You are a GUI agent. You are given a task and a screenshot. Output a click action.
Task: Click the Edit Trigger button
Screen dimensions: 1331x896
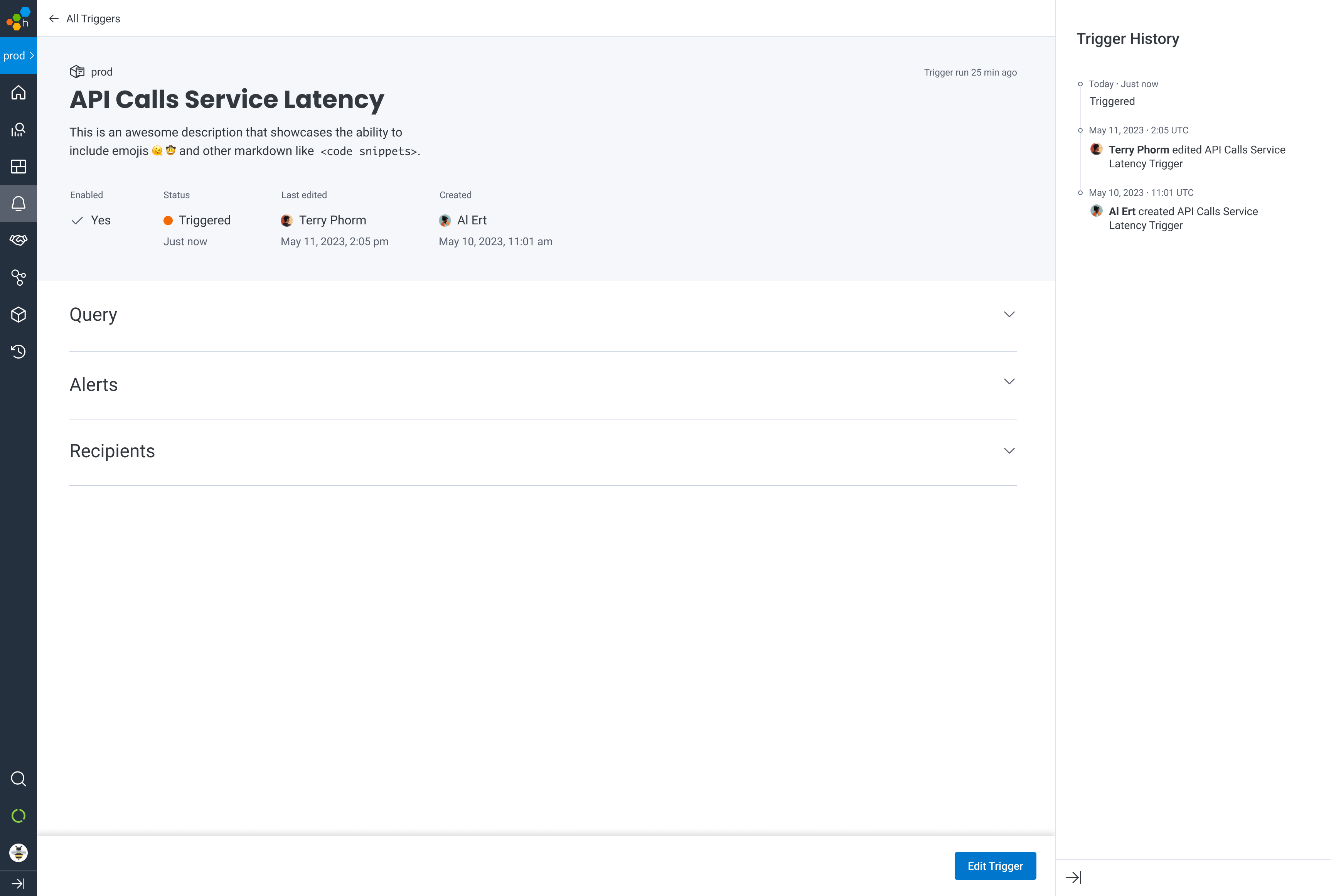pos(994,866)
